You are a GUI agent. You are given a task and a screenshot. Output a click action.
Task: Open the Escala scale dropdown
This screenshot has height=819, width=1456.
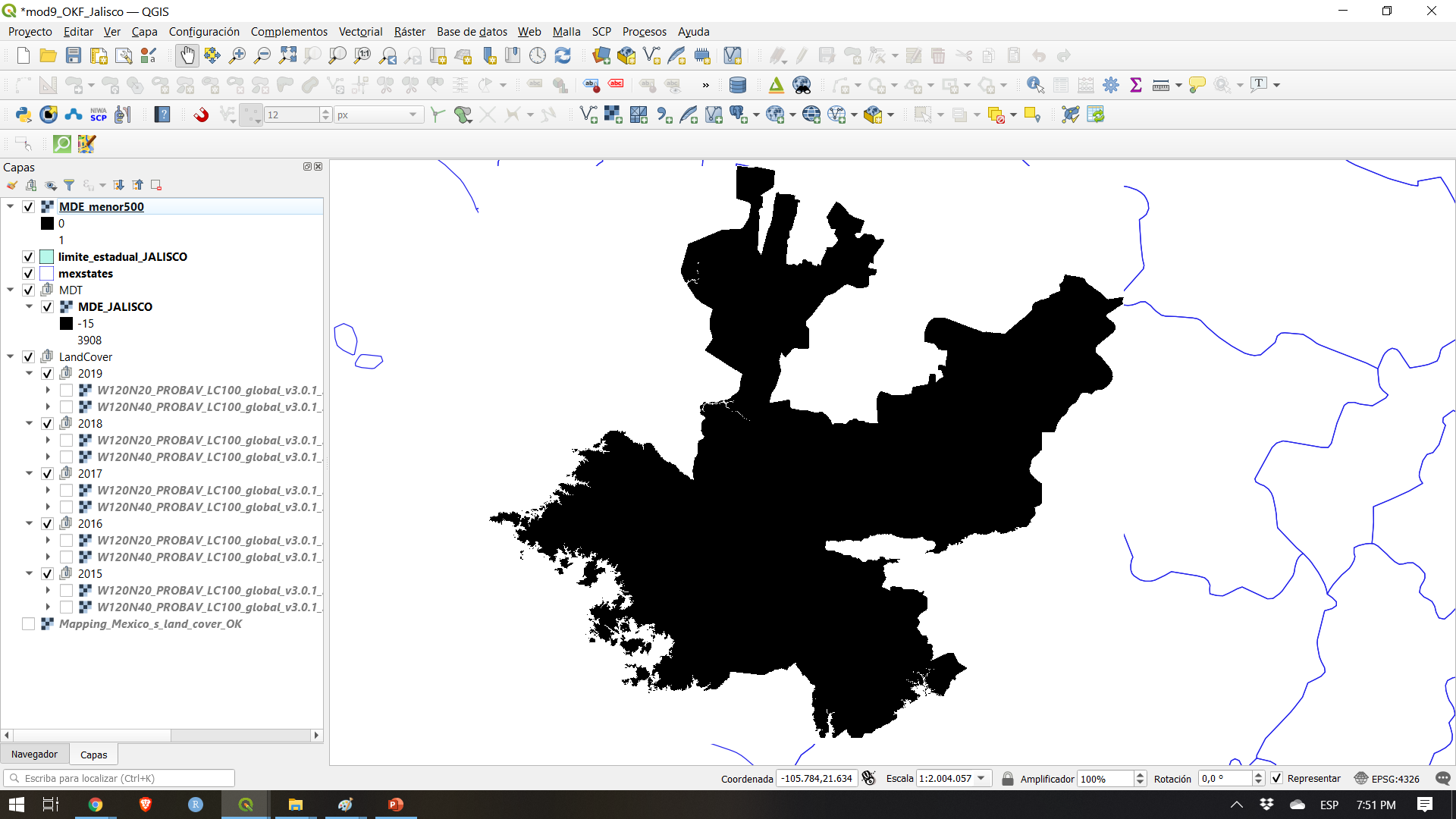coord(981,779)
